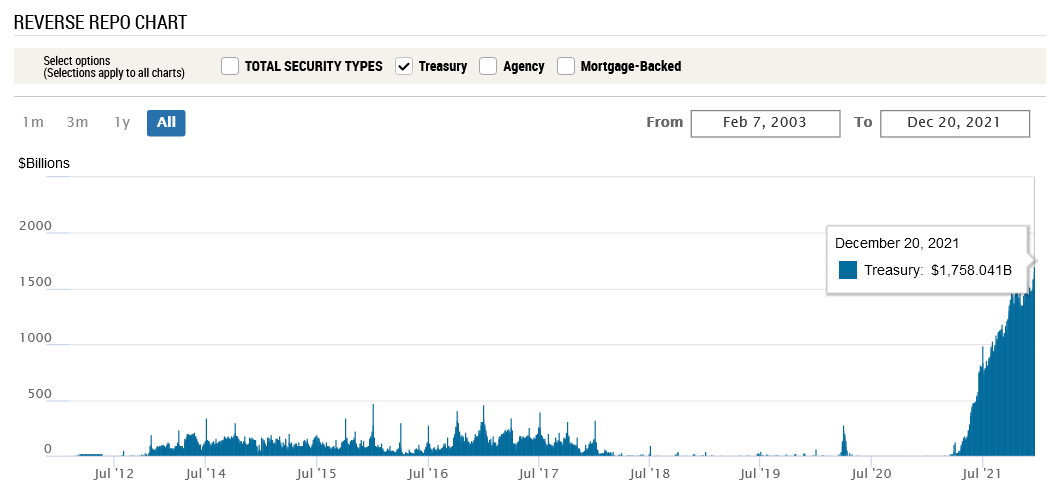Click the Jul '21 axis label
The width and height of the screenshot is (1055, 492).
click(984, 475)
